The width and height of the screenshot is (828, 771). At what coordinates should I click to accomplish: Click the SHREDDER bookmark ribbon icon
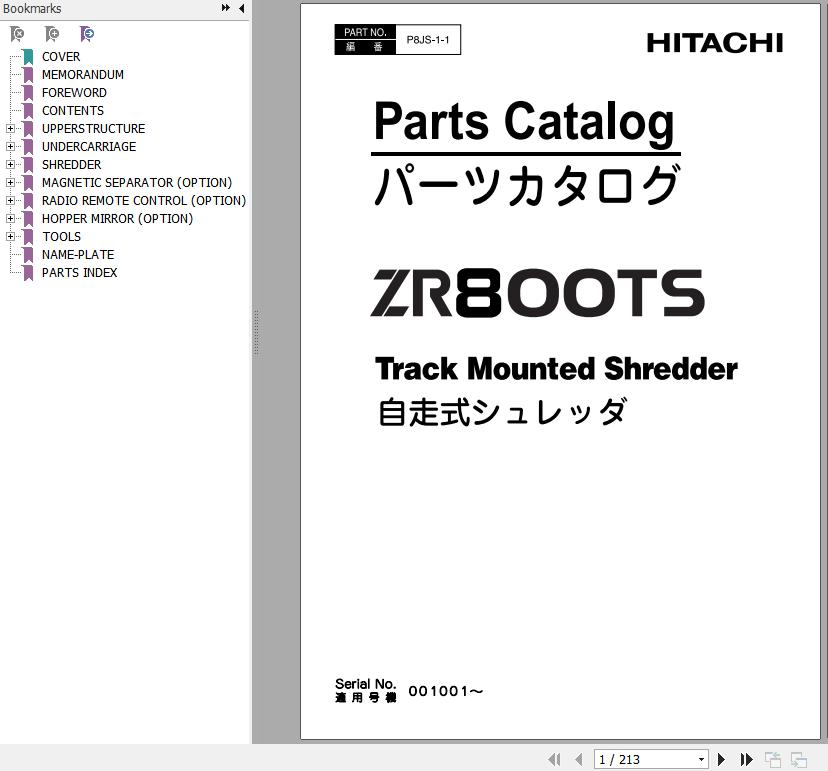click(x=28, y=165)
